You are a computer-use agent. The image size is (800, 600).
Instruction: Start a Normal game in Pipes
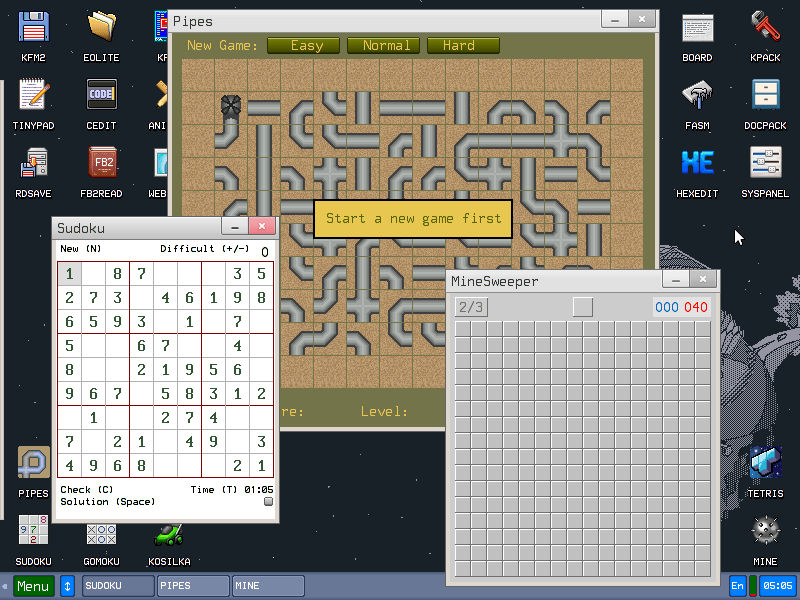(x=383, y=45)
